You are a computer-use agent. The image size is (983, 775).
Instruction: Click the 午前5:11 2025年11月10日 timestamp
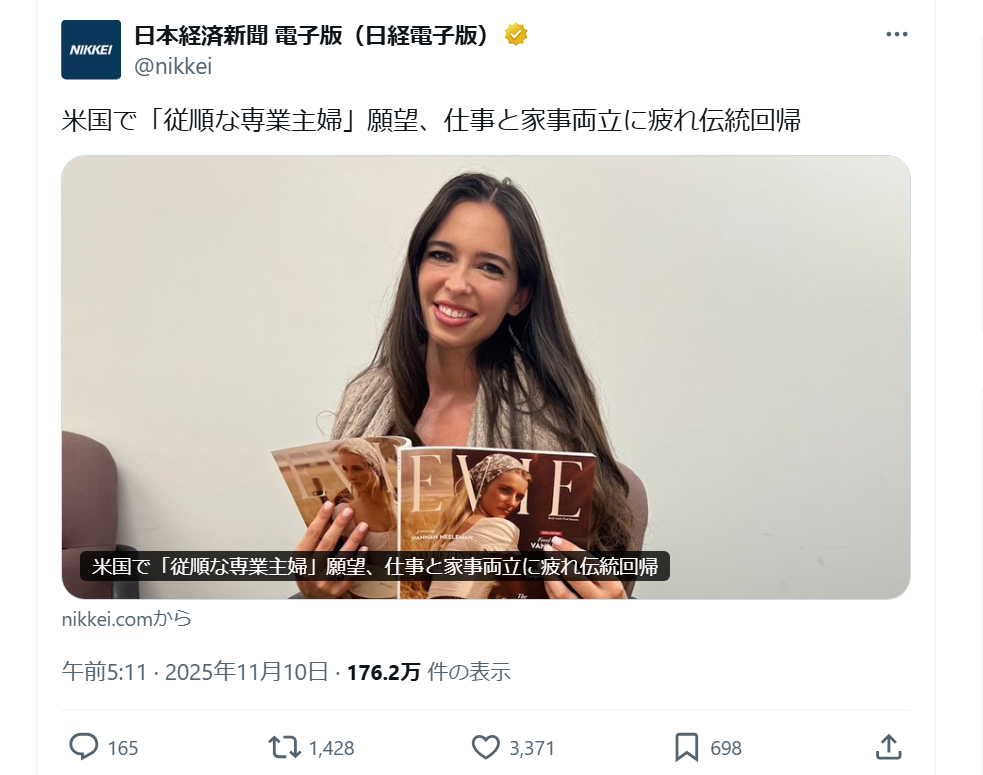pyautogui.click(x=195, y=672)
